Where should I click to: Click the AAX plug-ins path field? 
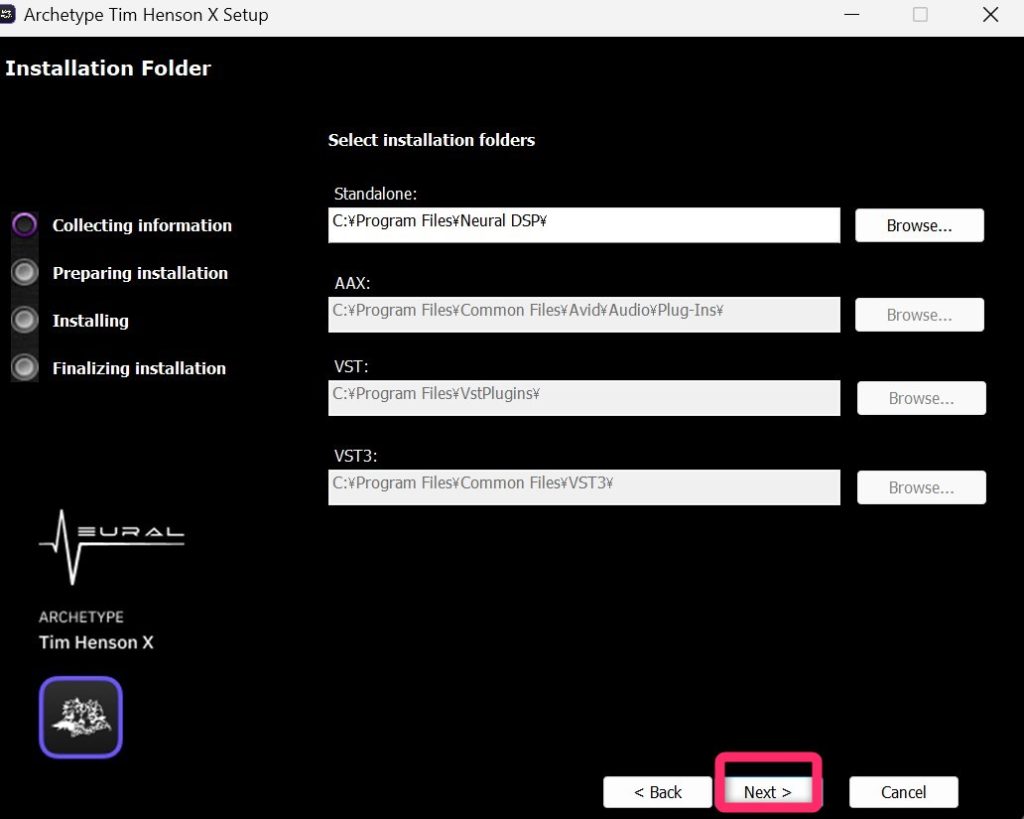coord(583,313)
